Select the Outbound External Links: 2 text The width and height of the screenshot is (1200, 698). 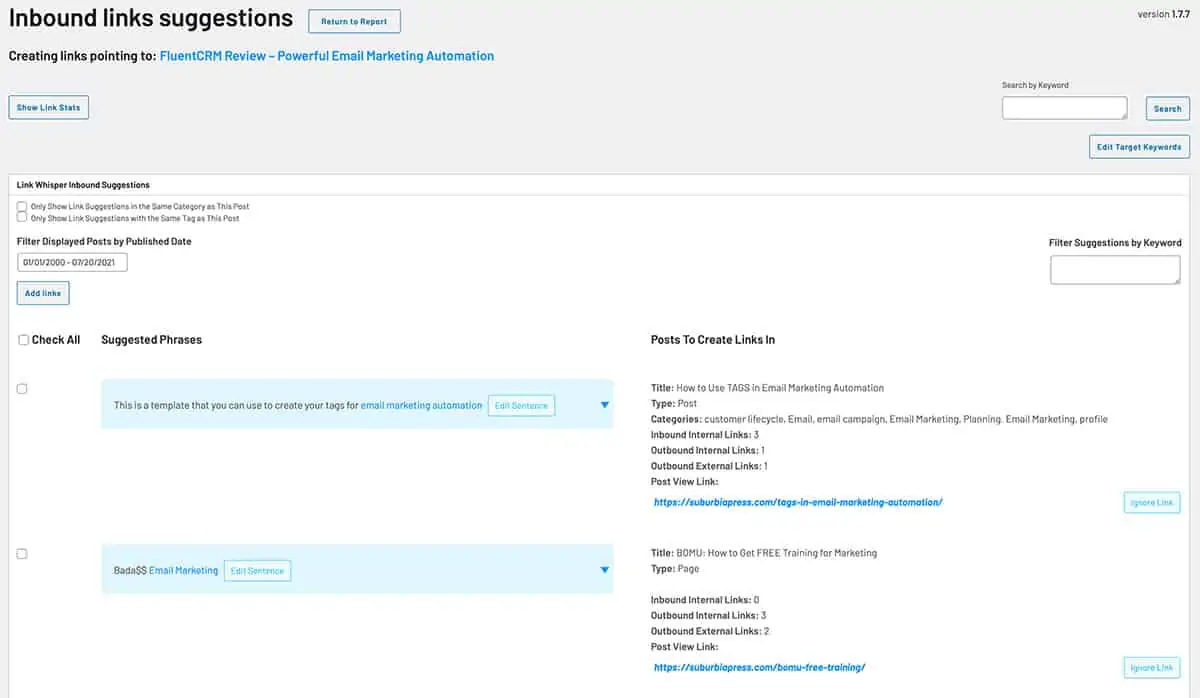point(710,631)
